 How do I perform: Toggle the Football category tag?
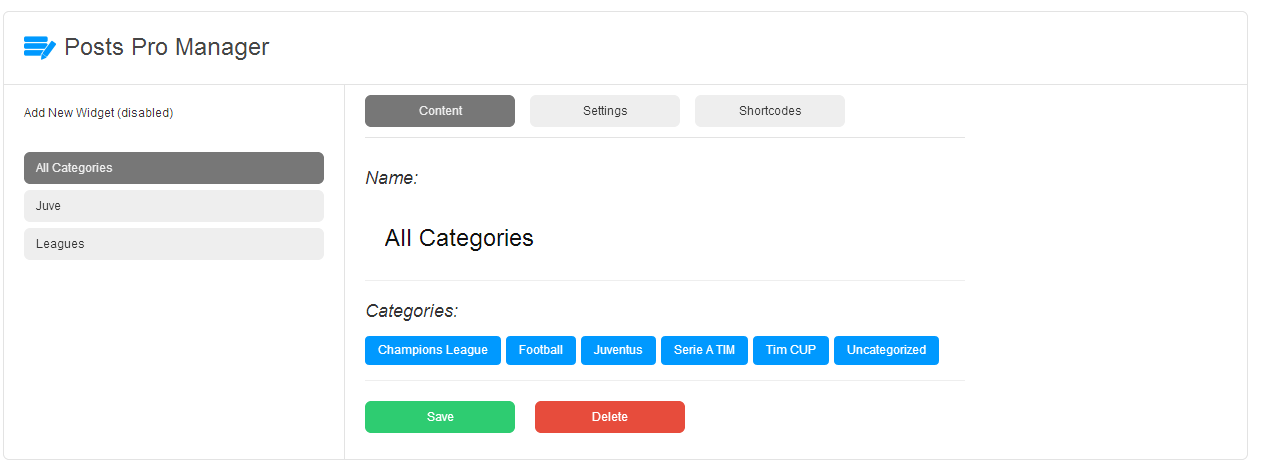[x=541, y=350]
